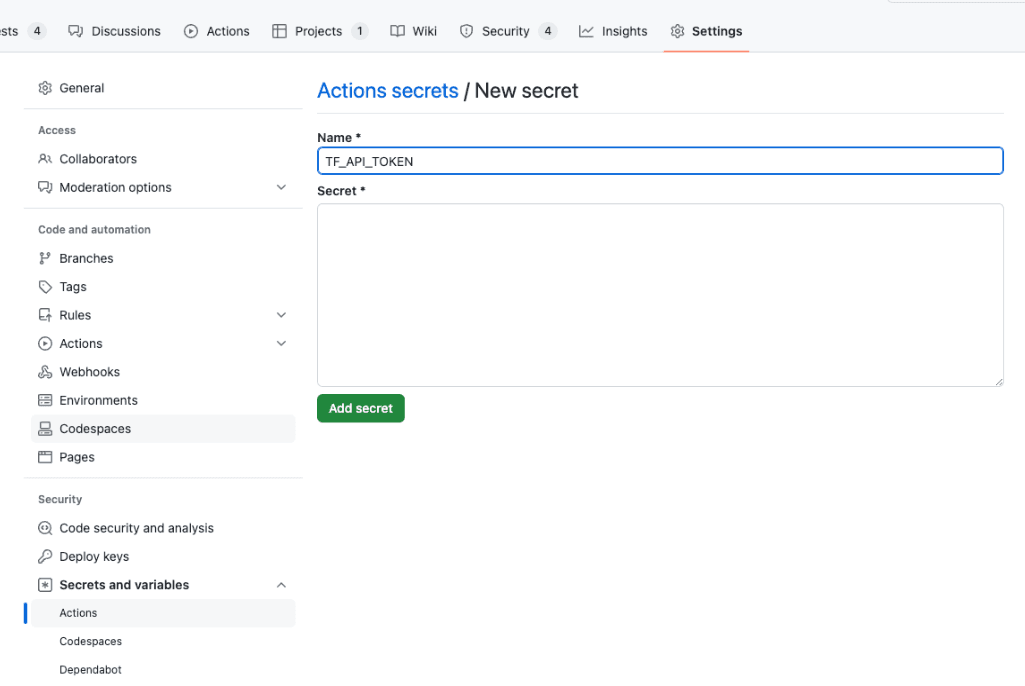Image resolution: width=1025 pixels, height=686 pixels.
Task: Click the Environments icon in sidebar
Action: pos(45,400)
